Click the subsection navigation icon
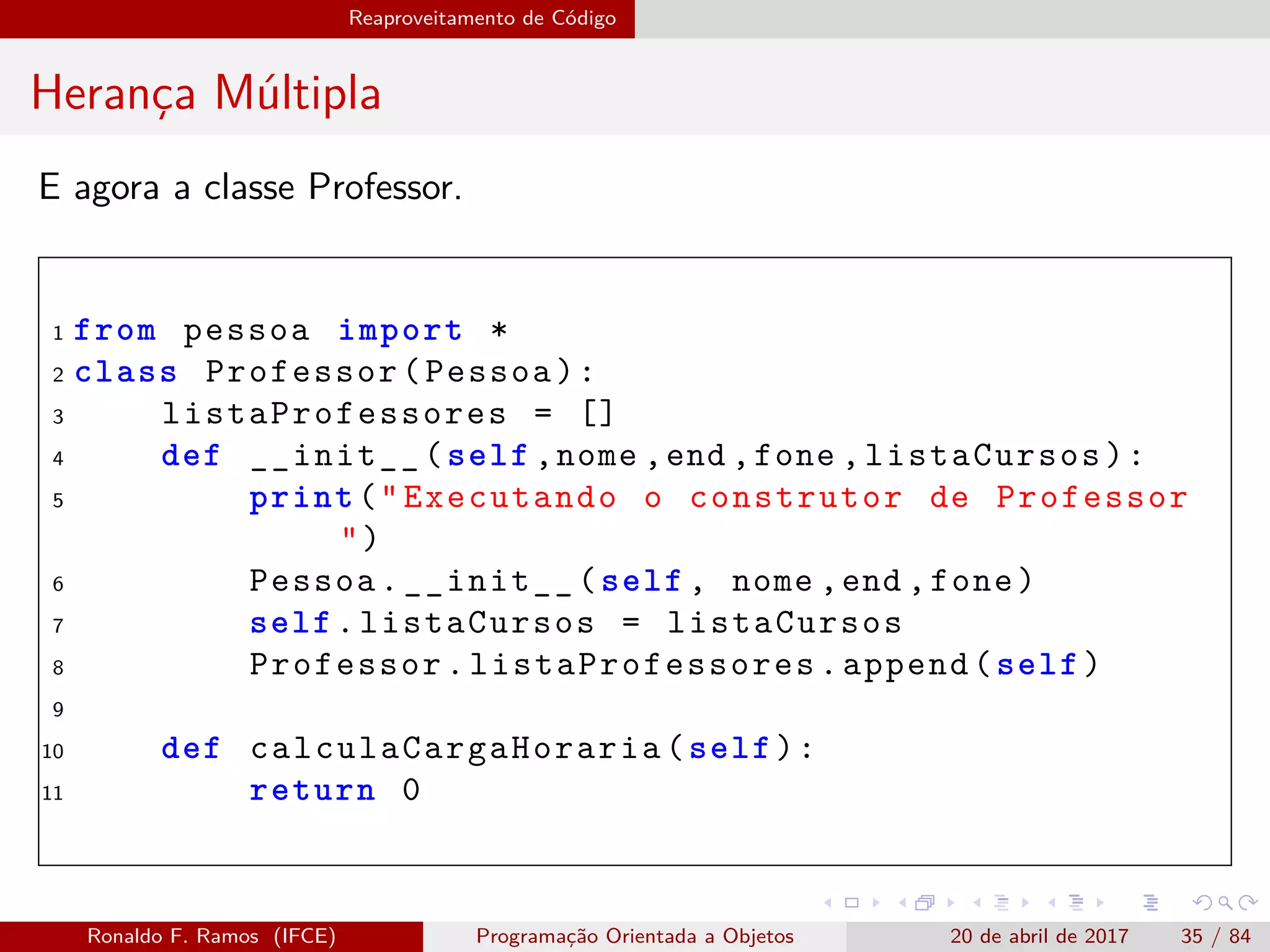This screenshot has width=1270, height=952. pyautogui.click(x=1001, y=902)
